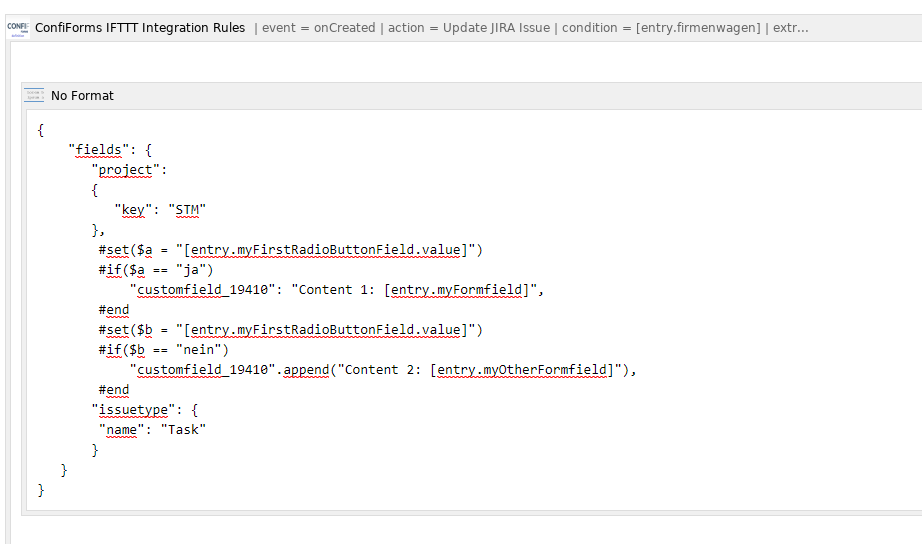Viewport: 922px width, 544px height.
Task: Click the No Format macro icon
Action: tap(34, 95)
